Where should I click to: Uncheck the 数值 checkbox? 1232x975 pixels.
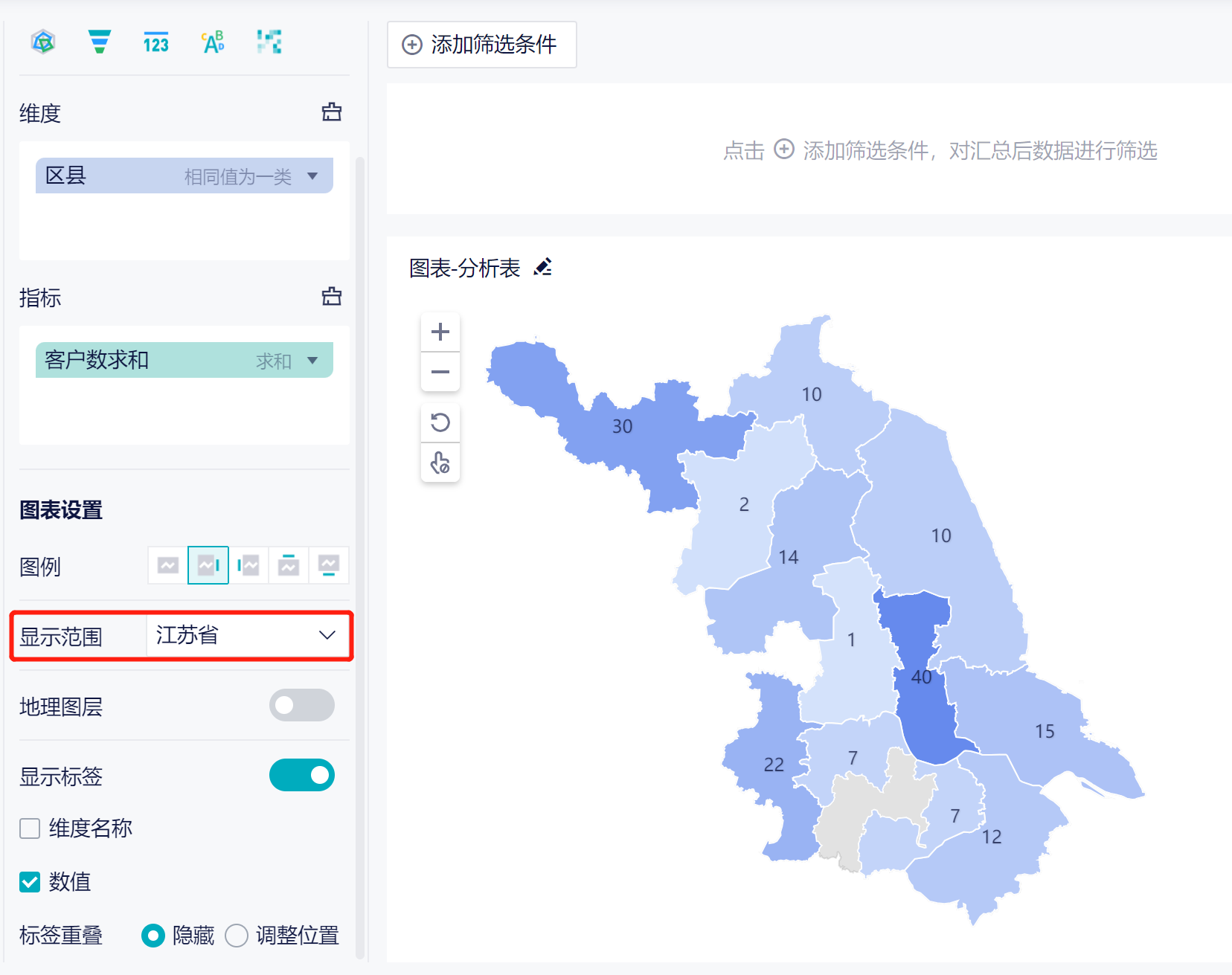pos(30,882)
